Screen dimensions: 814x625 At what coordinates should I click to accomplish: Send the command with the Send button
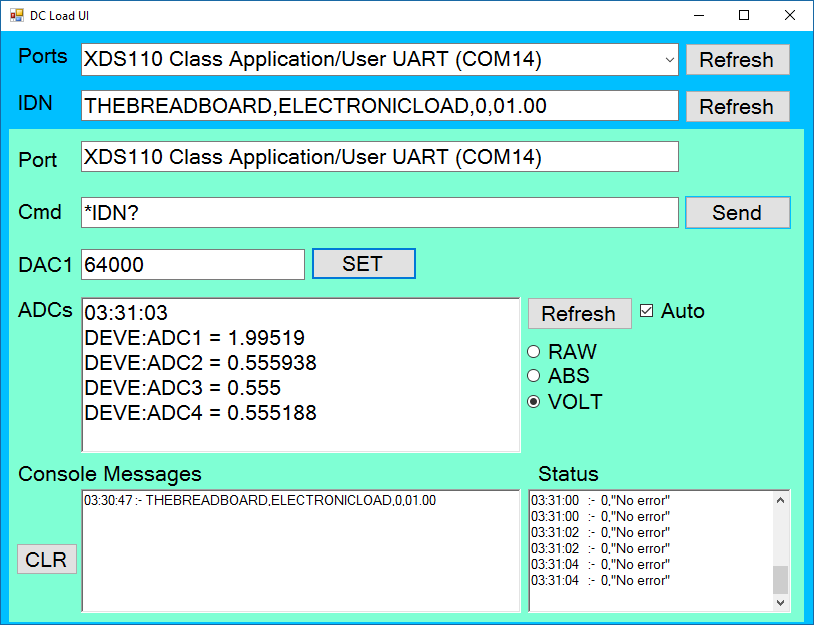[738, 212]
